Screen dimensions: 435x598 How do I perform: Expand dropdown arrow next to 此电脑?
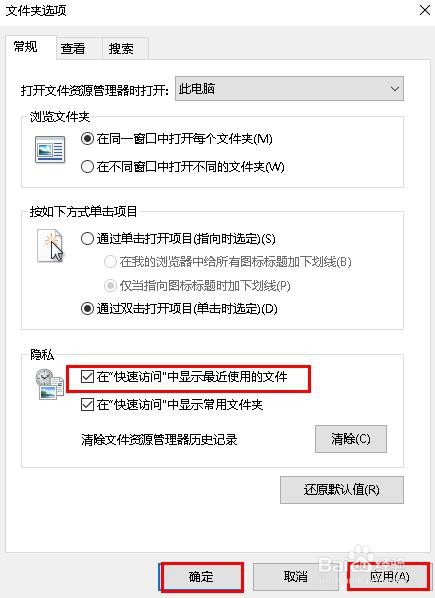[x=395, y=89]
